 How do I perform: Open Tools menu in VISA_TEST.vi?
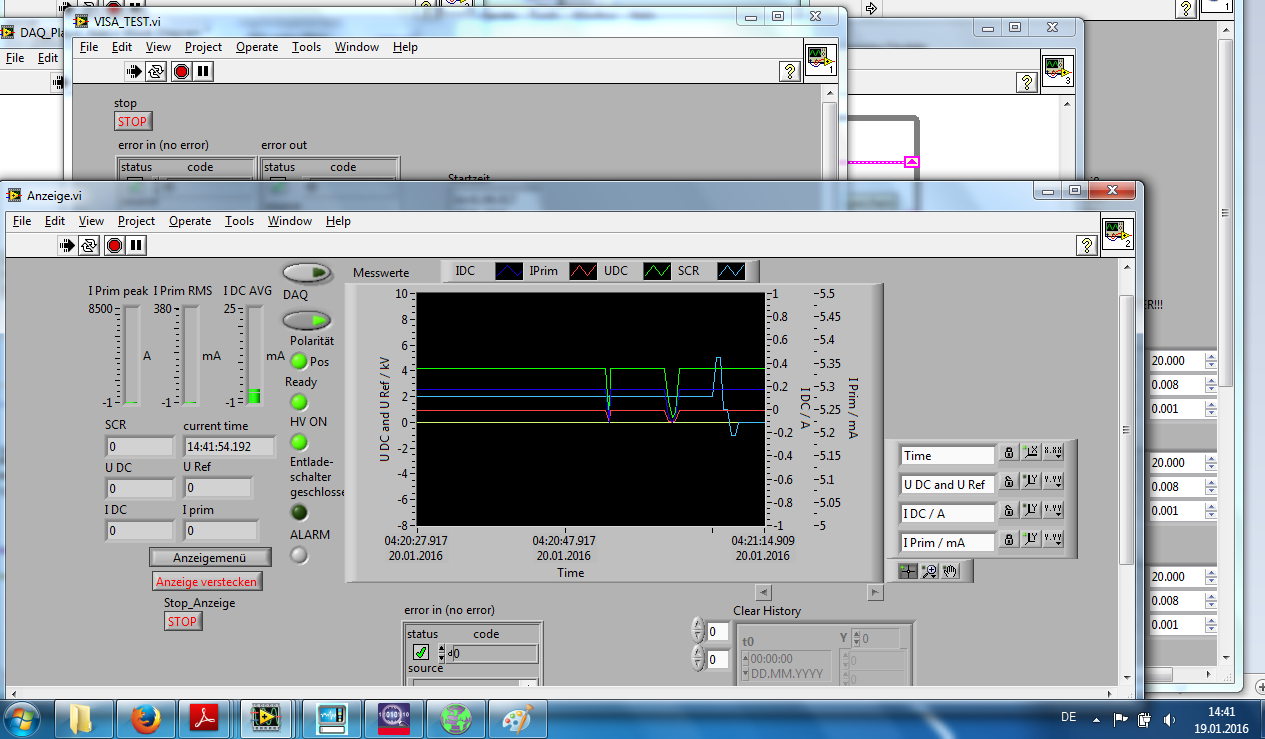click(x=306, y=47)
